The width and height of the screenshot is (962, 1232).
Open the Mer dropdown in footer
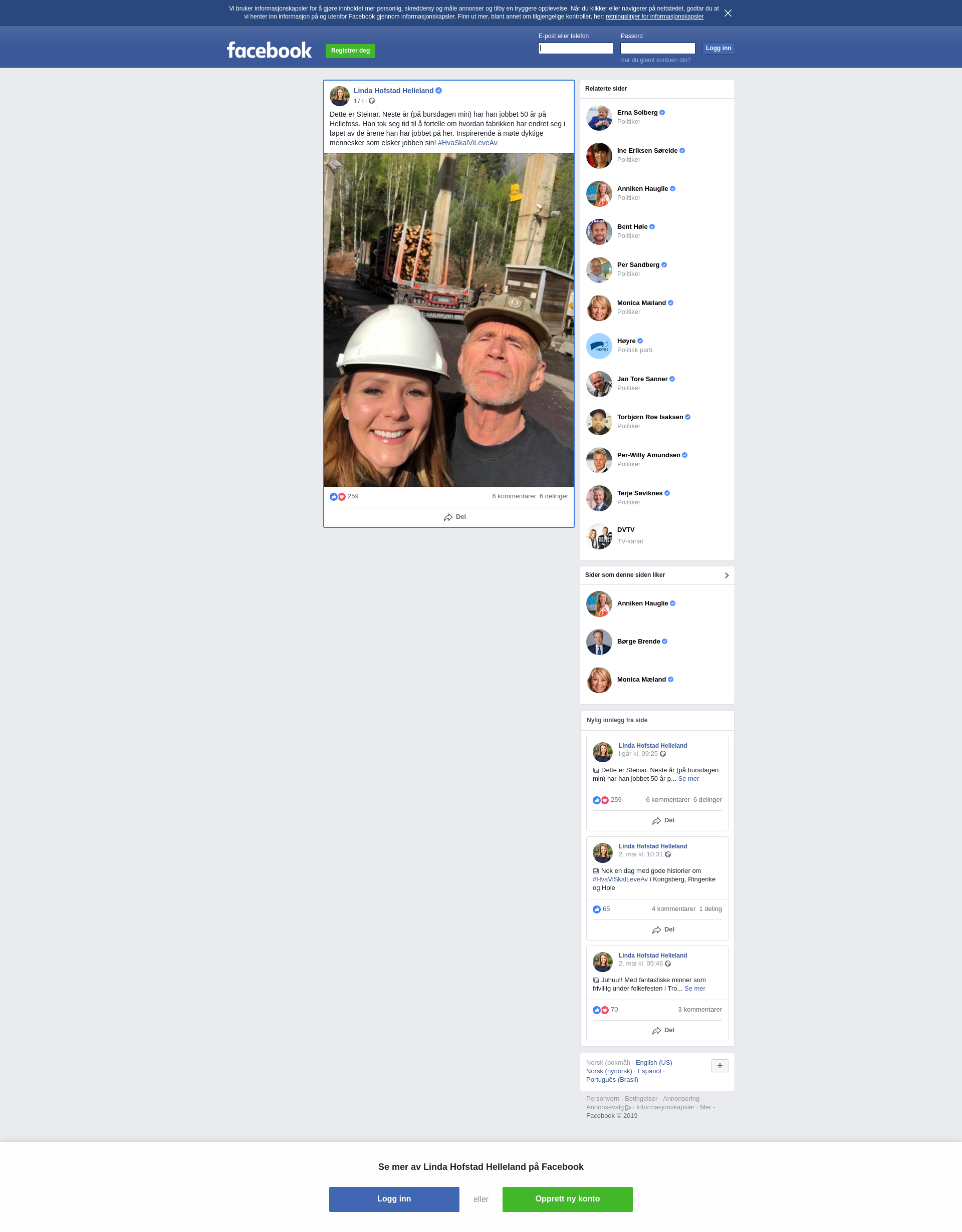pyautogui.click(x=707, y=1107)
